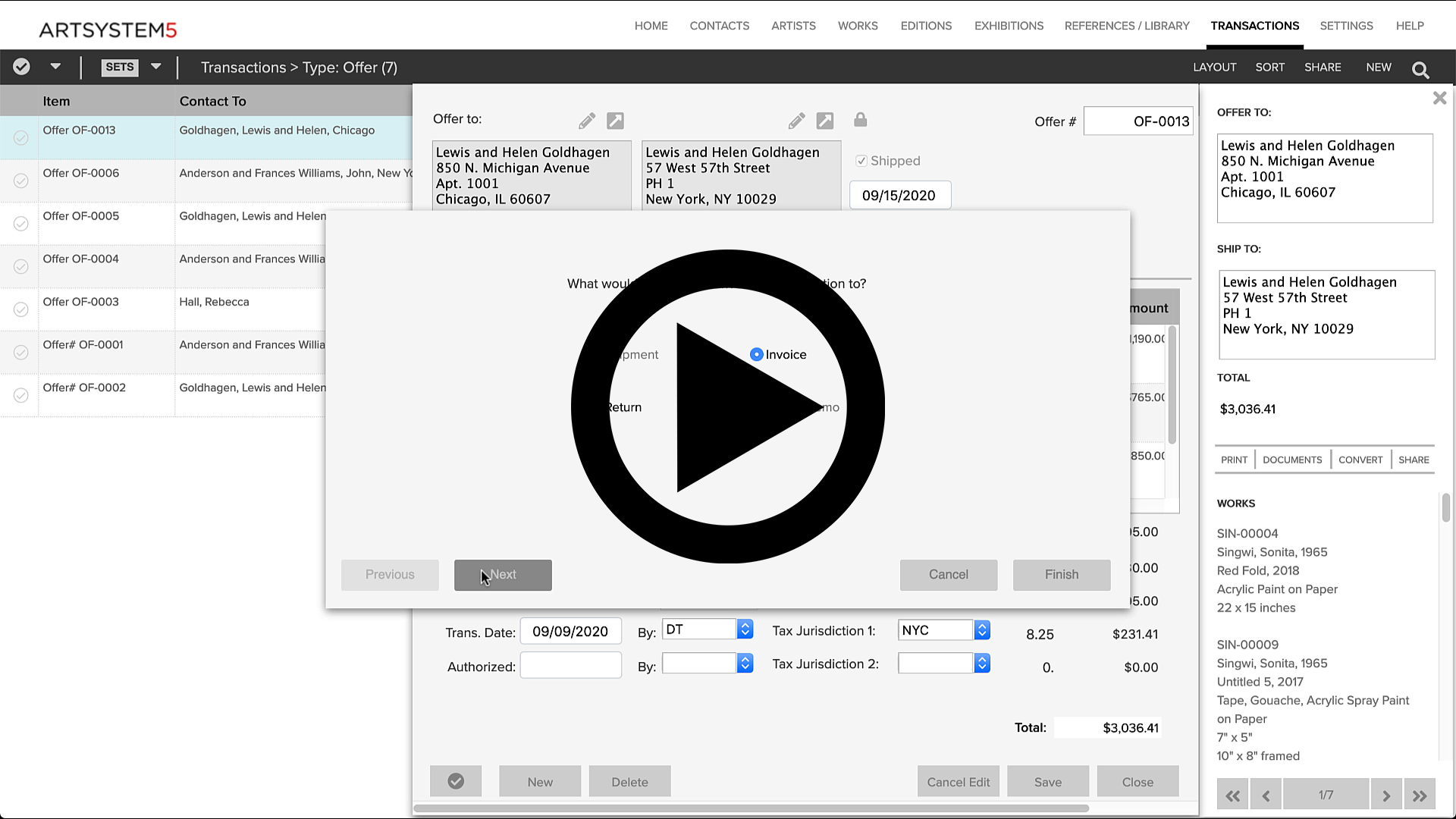
Task: Go to next record using right chevron icon
Action: [x=1386, y=794]
